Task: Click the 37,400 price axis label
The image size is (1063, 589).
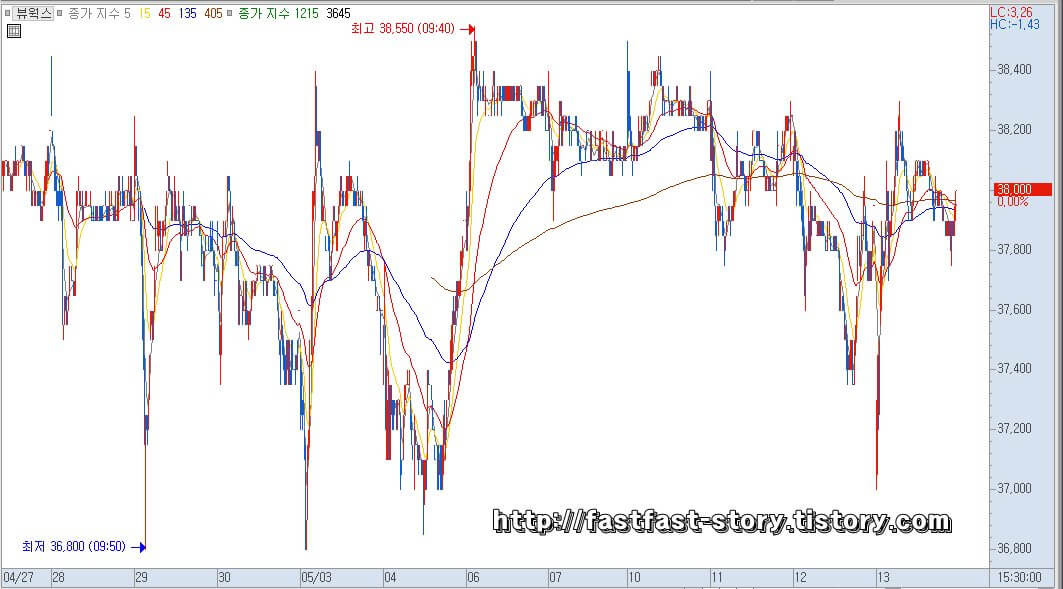Action: 1014,369
